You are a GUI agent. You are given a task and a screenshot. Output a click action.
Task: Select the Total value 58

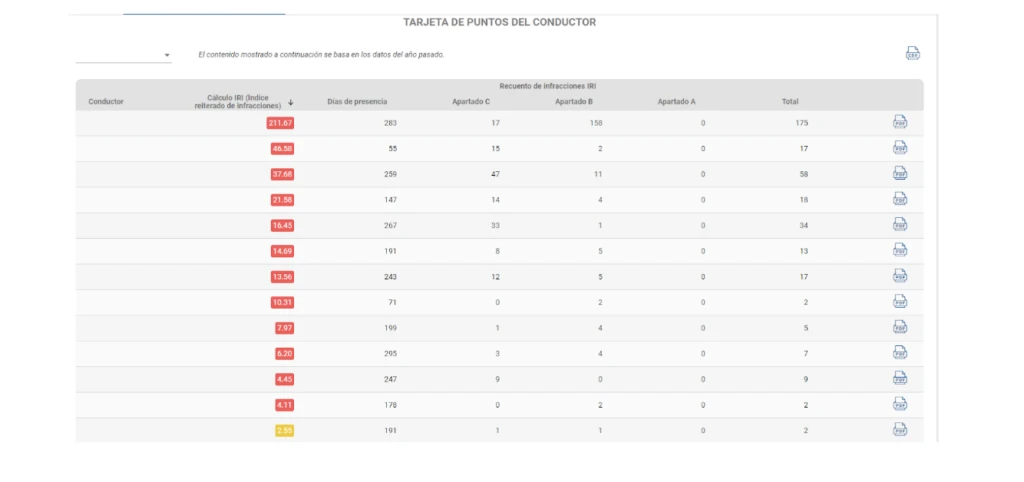point(803,174)
